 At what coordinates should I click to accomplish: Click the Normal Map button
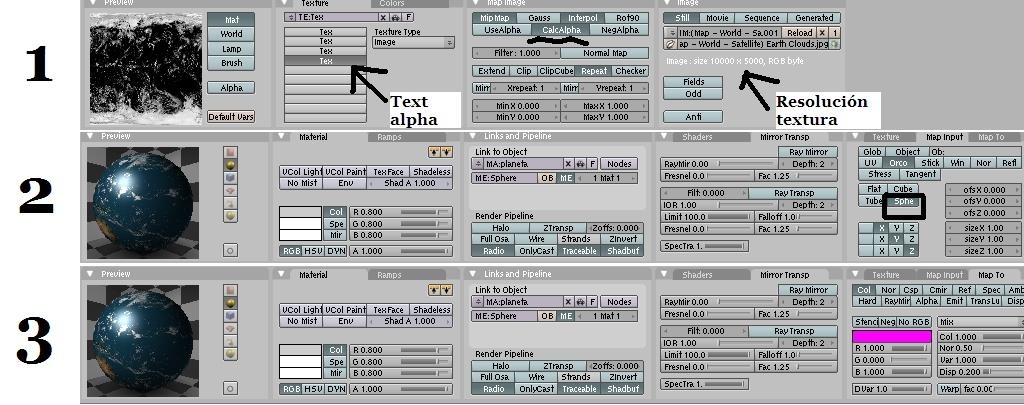tap(605, 53)
